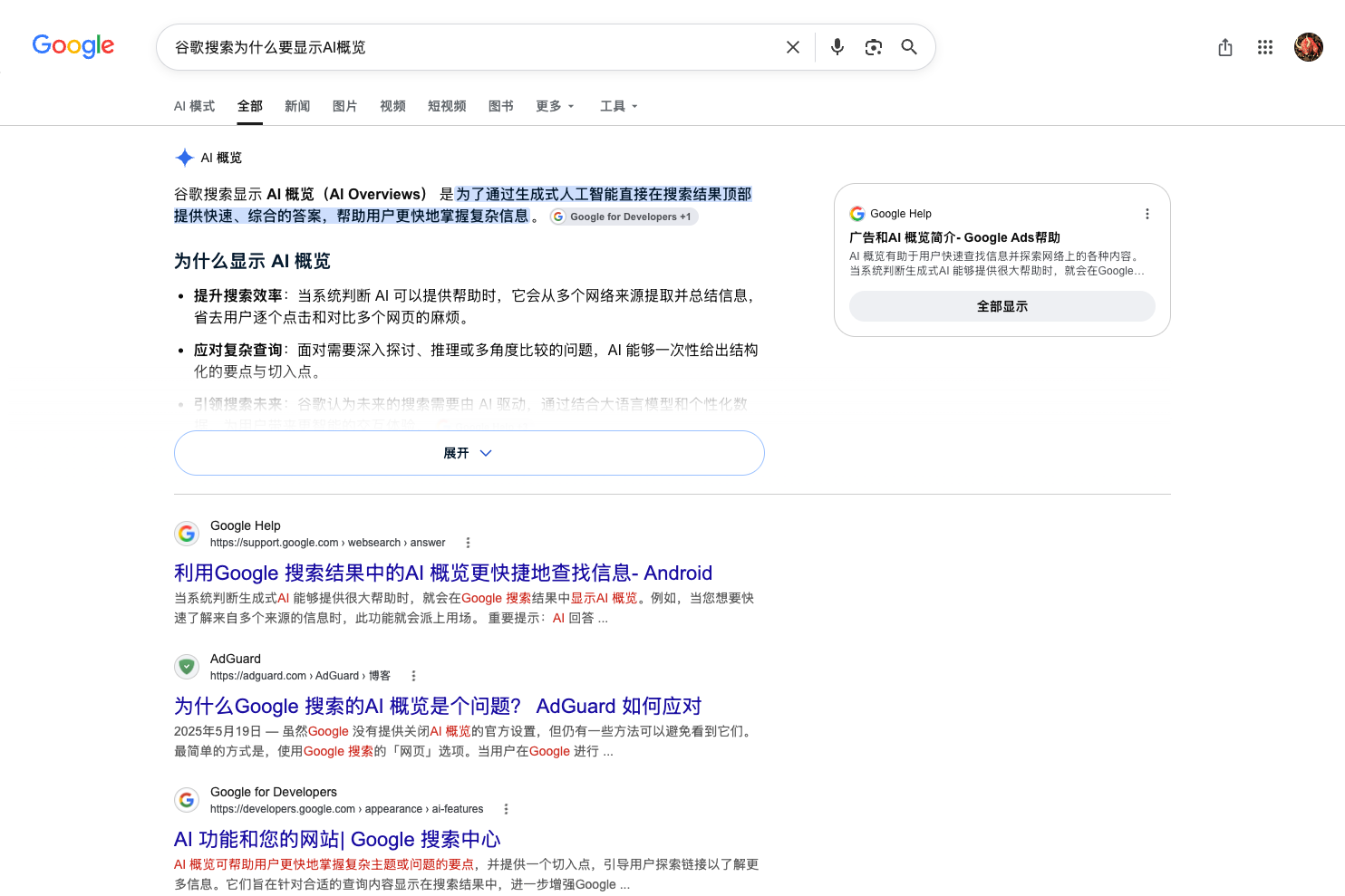Select the 全部 tab

point(250,106)
